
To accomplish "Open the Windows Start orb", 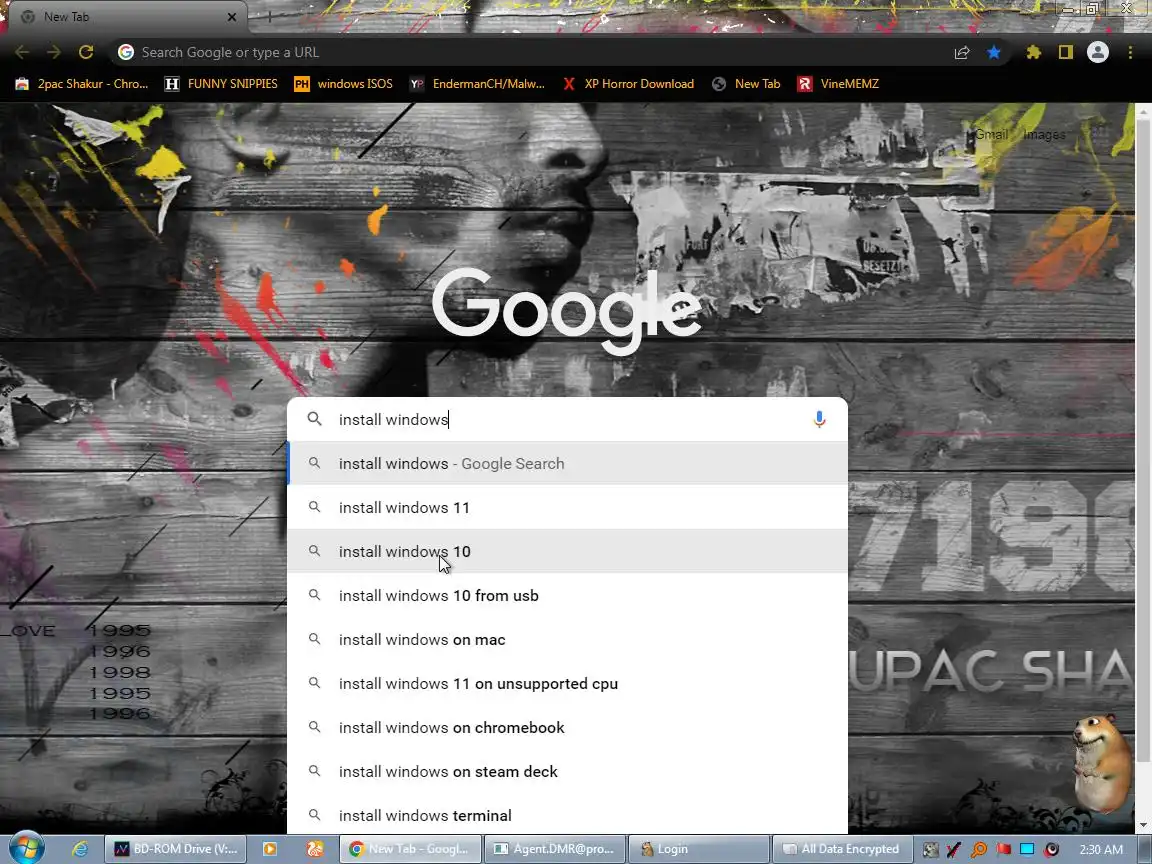I will [26, 849].
